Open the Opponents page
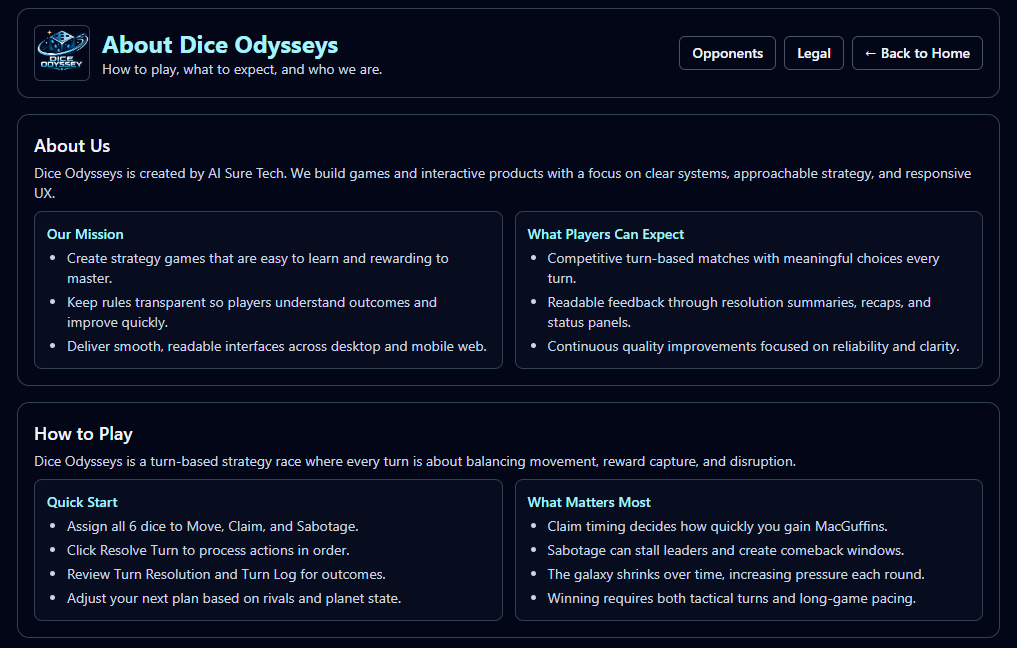Viewport: 1017px width, 648px height. tap(727, 53)
